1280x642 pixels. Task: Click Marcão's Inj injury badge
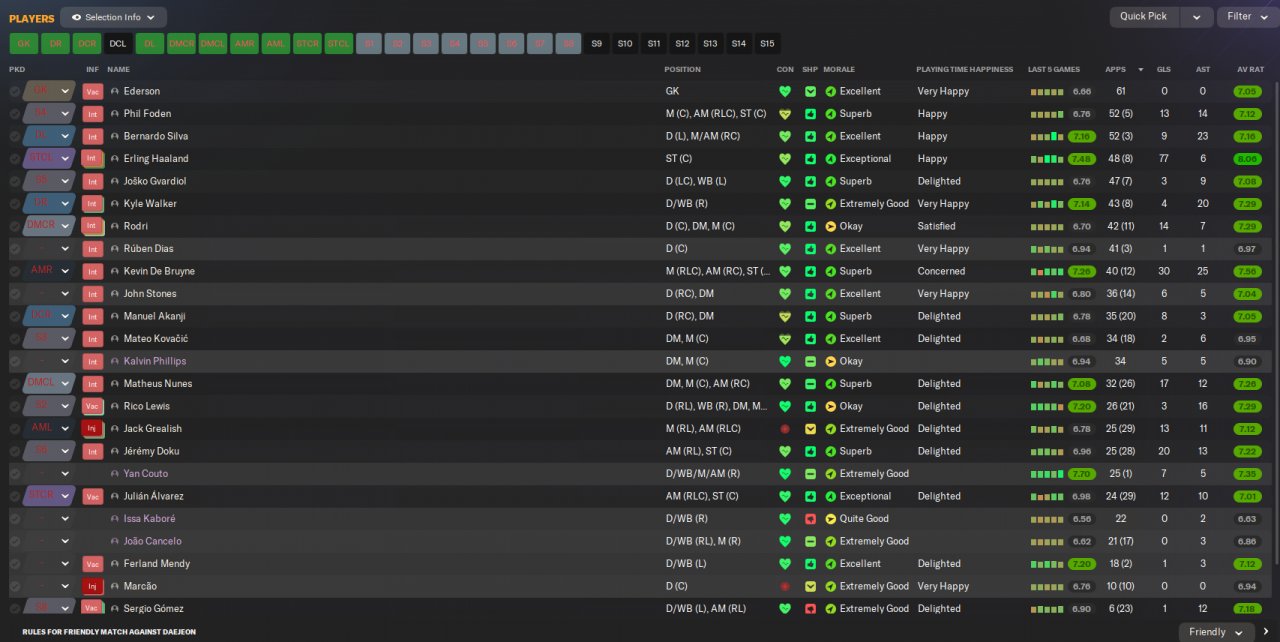(x=93, y=586)
